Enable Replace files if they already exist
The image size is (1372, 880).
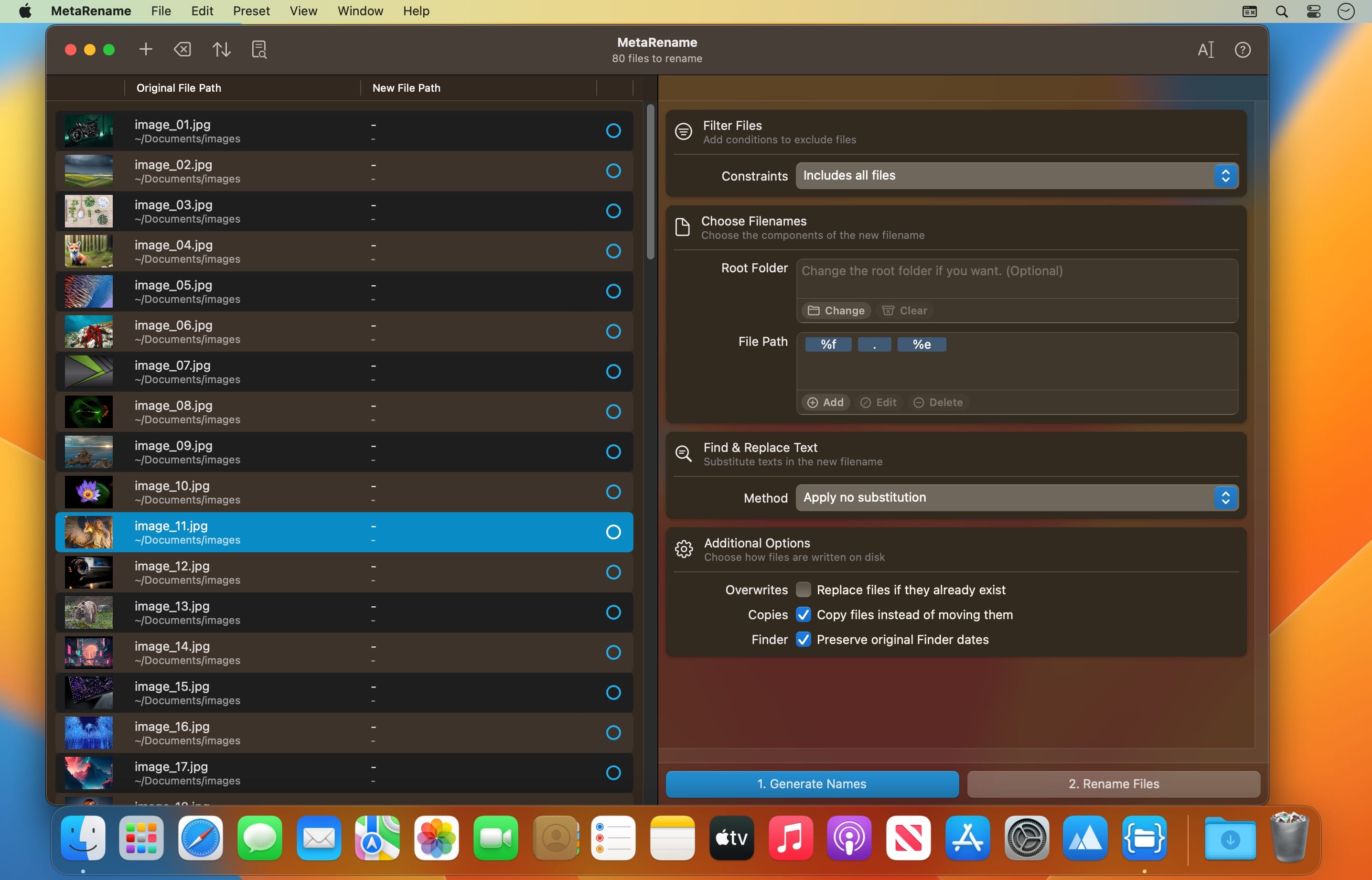click(803, 590)
